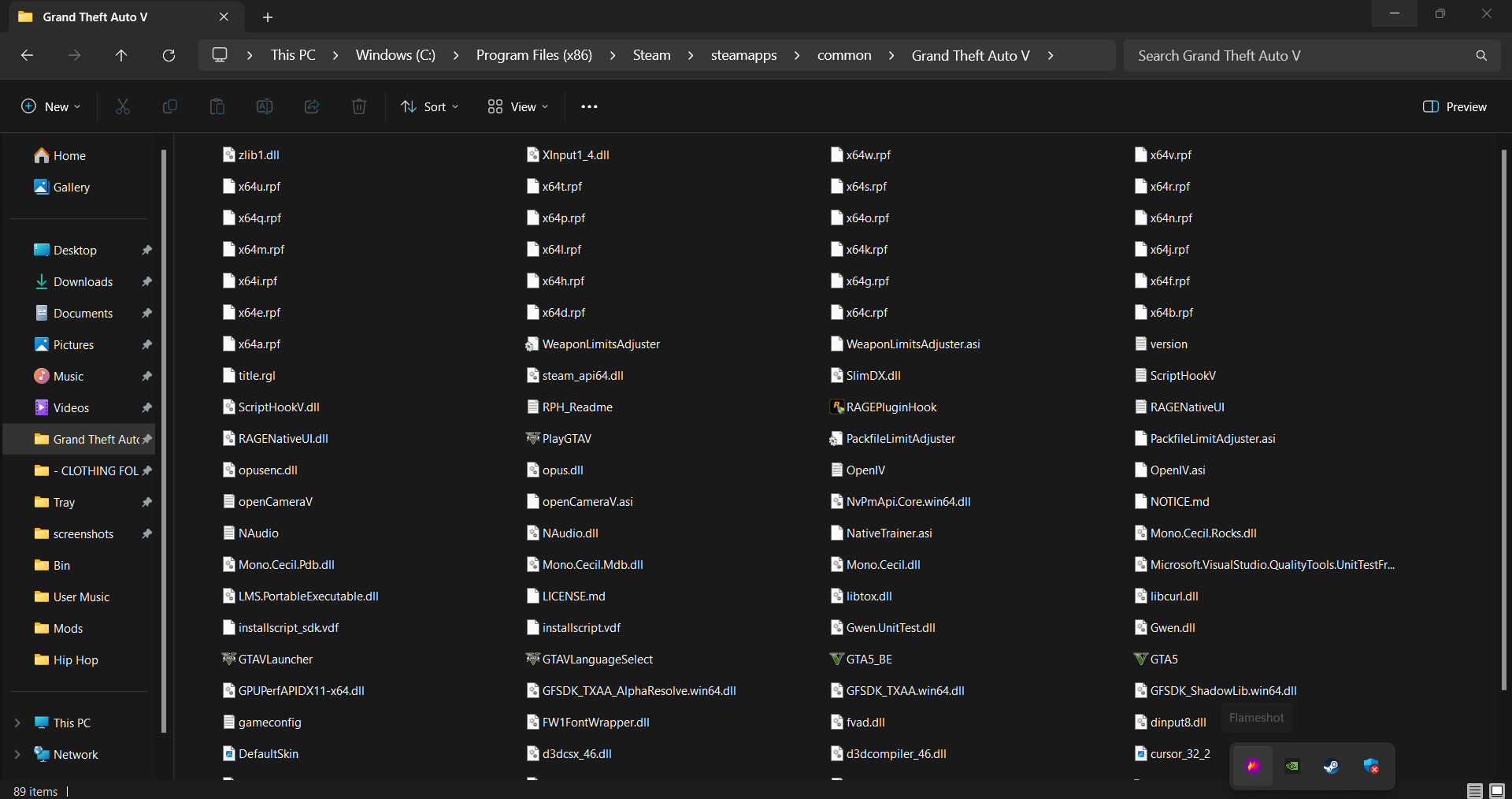This screenshot has height=799, width=1512.
Task: Click the New button
Action: coord(51,106)
